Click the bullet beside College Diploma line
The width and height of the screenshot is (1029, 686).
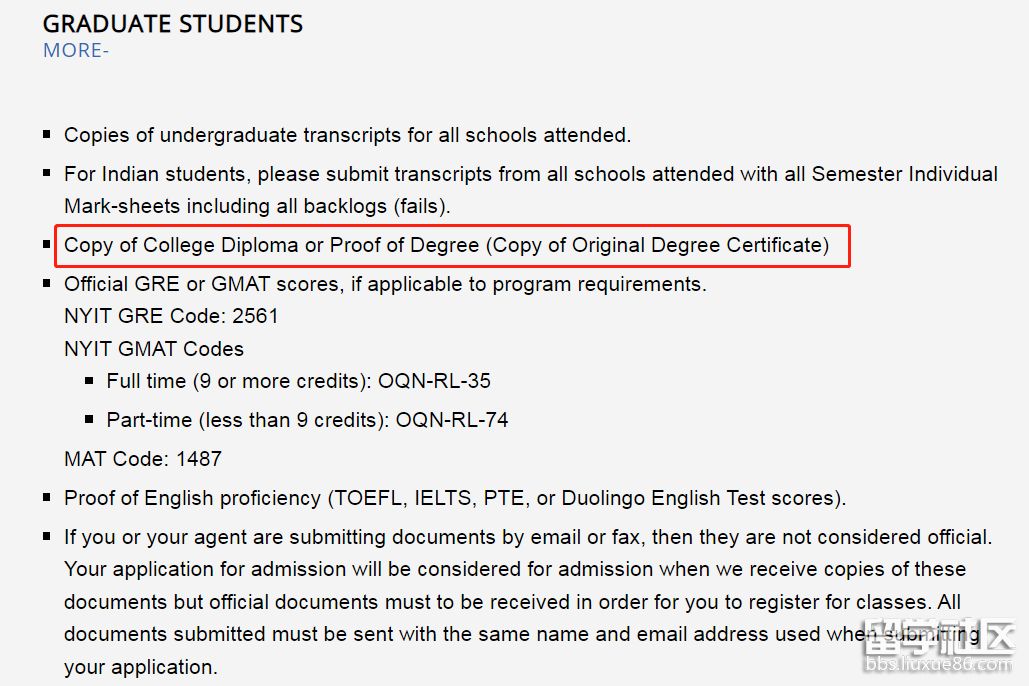(x=47, y=244)
